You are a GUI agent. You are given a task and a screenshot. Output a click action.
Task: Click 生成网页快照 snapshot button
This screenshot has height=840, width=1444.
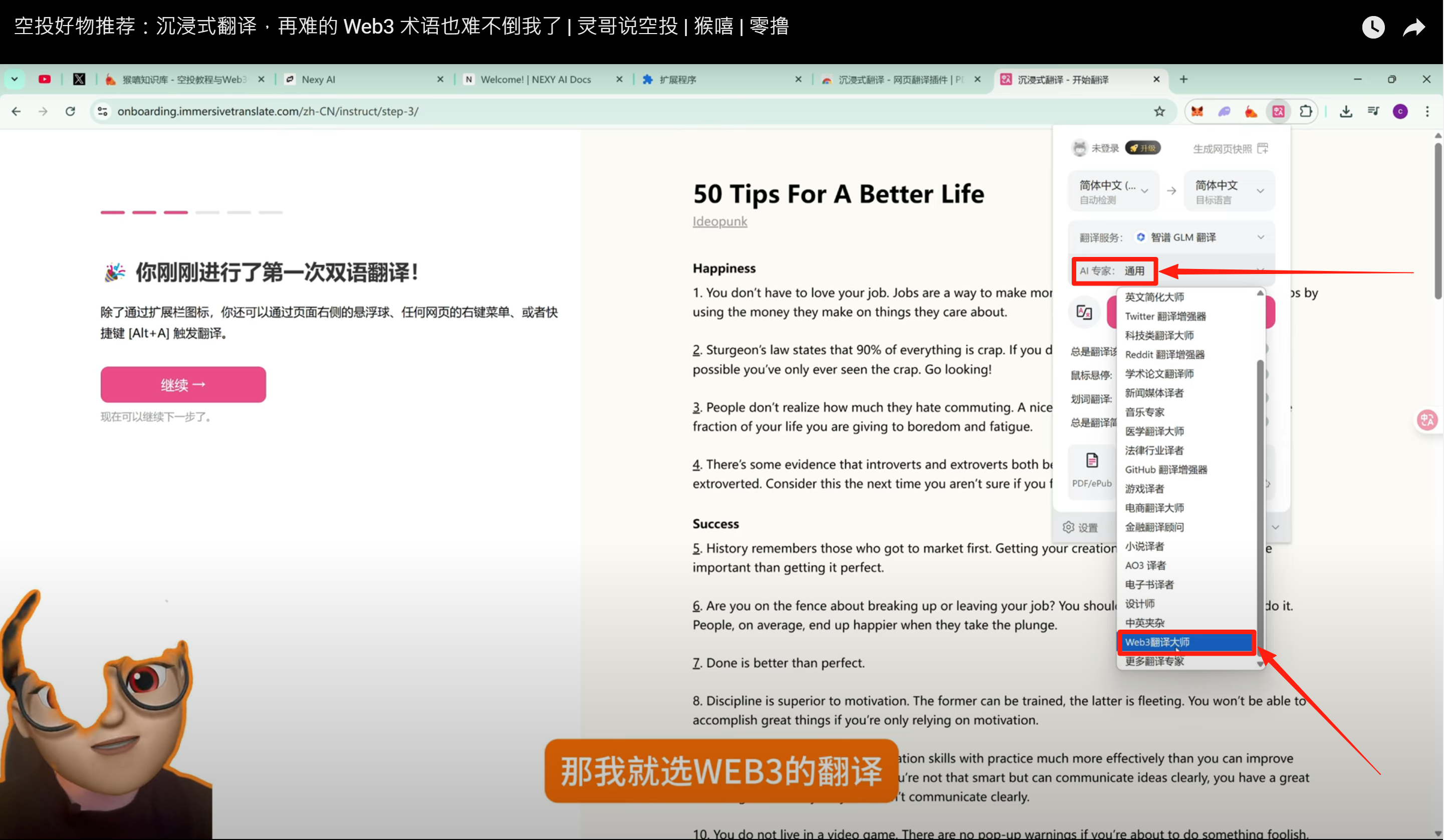point(1230,148)
